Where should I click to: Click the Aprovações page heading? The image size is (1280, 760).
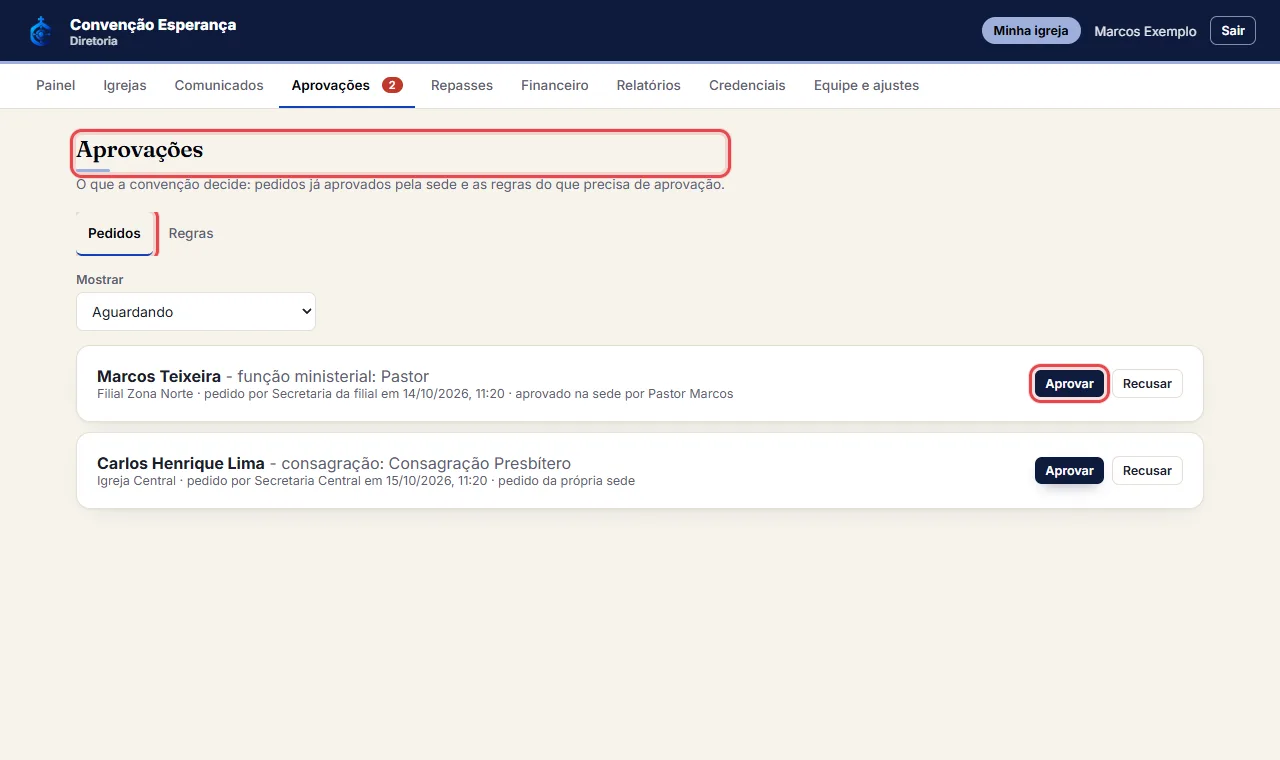point(140,150)
